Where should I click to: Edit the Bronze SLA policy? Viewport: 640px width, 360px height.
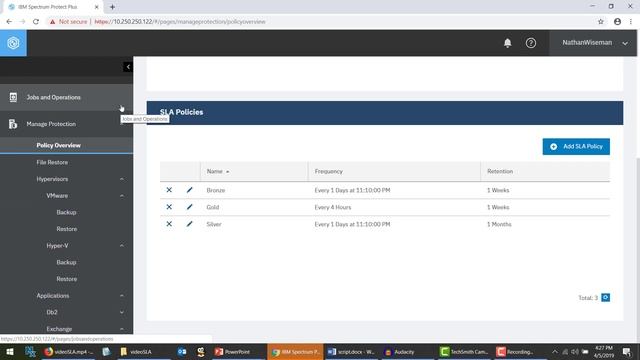tap(189, 190)
